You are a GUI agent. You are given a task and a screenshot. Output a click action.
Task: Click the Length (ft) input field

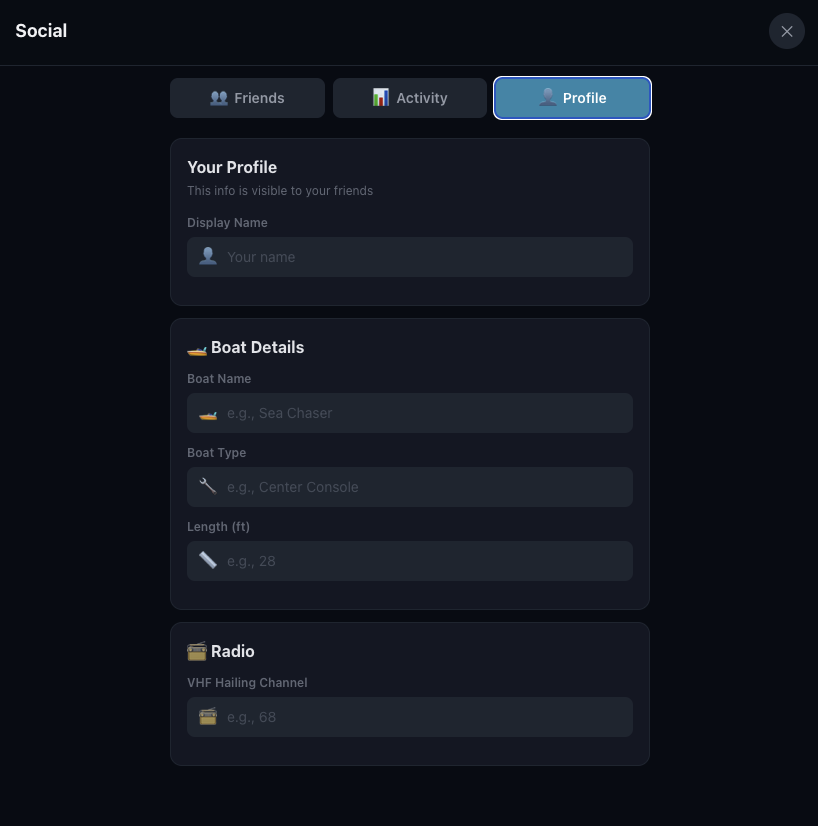[x=410, y=560]
